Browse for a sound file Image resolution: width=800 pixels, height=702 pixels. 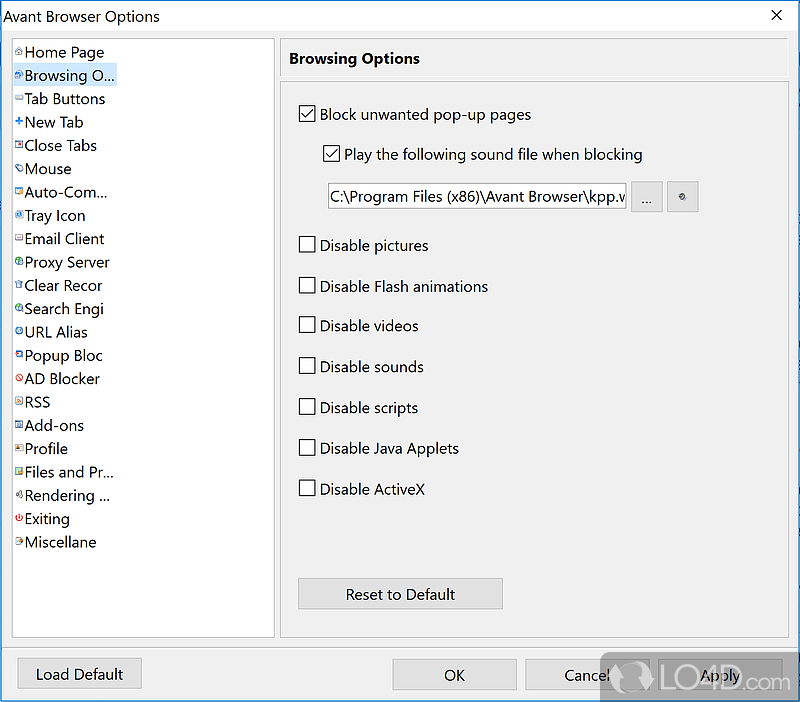click(646, 197)
